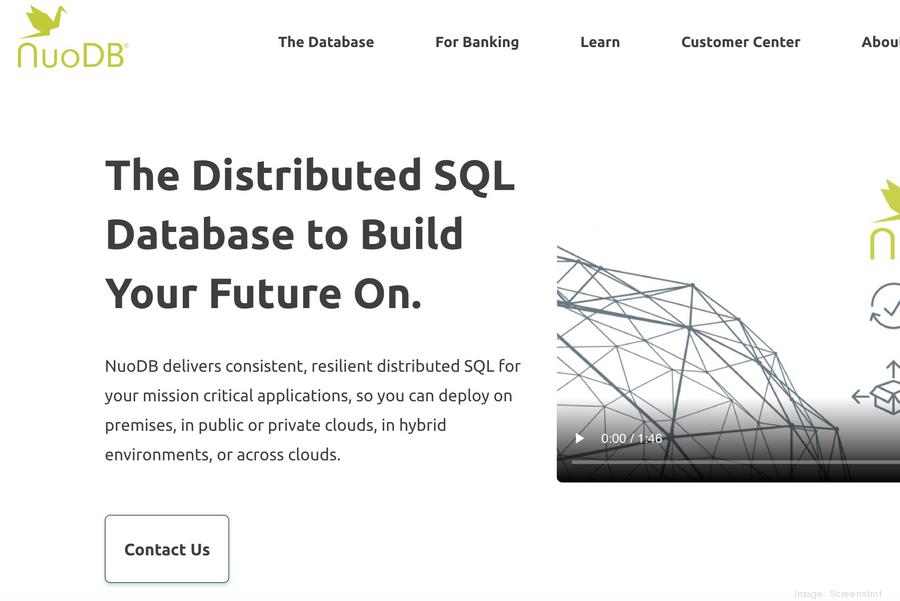Screen dimensions: 900x601
Task: Click the 0:00 / 1:46 time display
Action: point(631,438)
